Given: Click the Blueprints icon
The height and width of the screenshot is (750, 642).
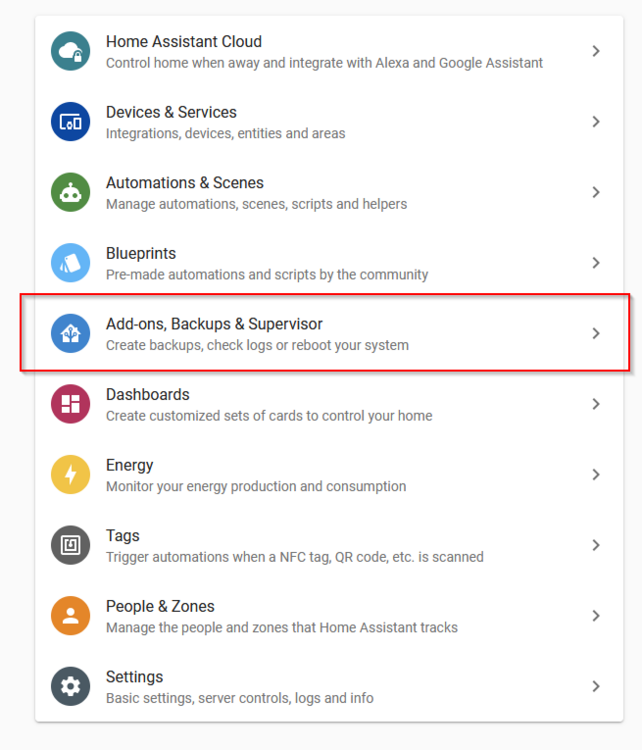Looking at the screenshot, I should coord(71,263).
